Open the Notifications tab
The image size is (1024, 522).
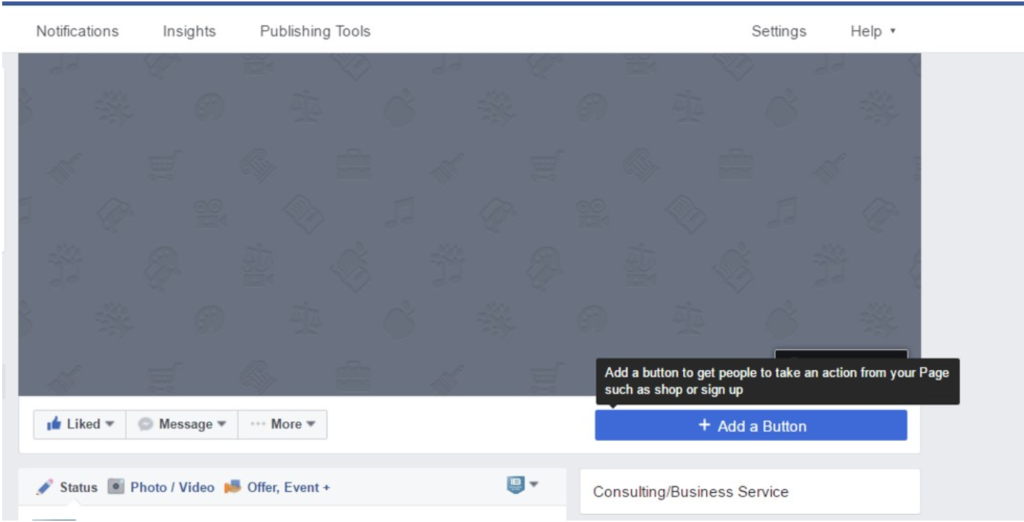click(77, 31)
